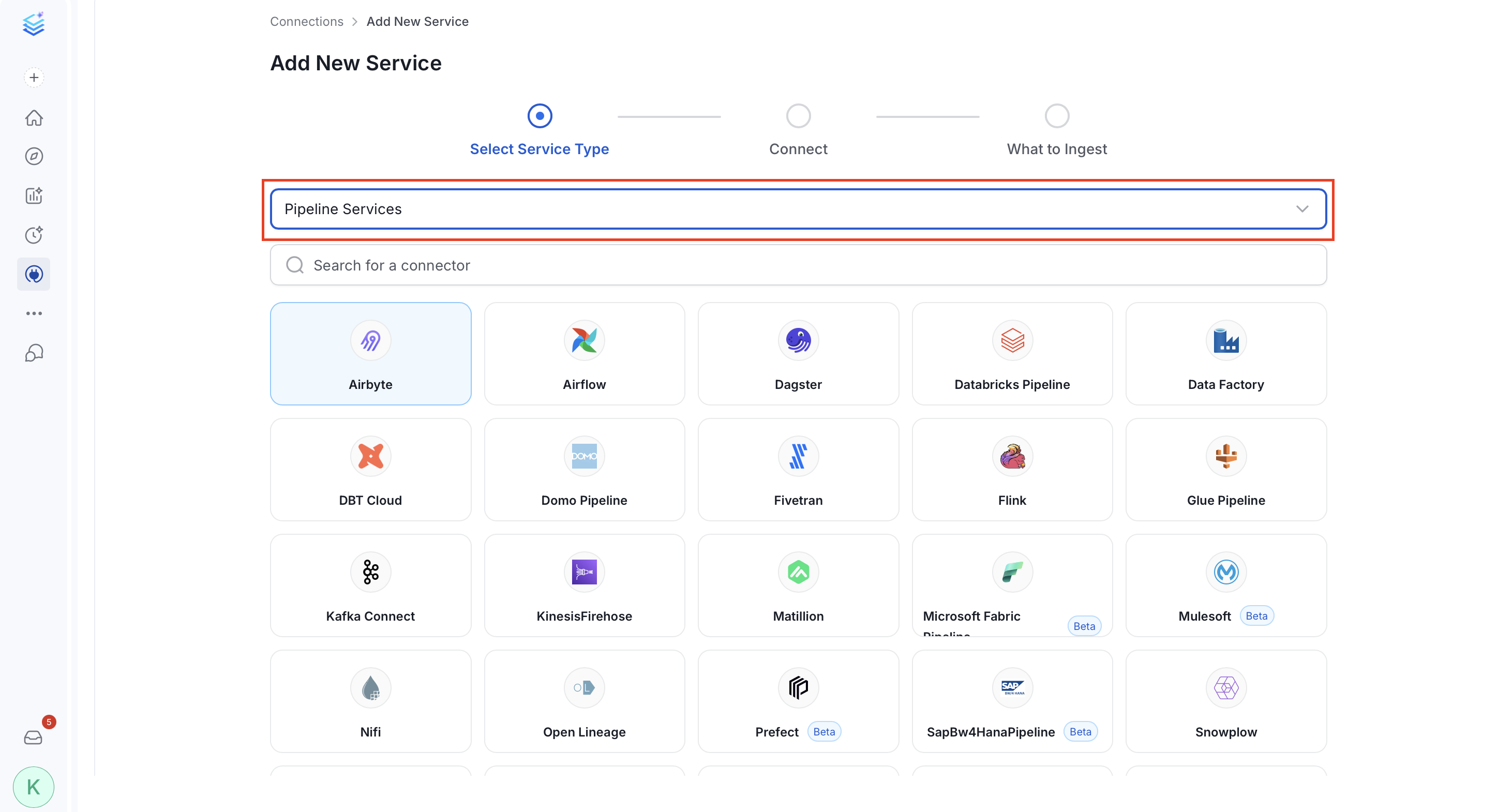Image resolution: width=1498 pixels, height=812 pixels.
Task: Open the Pipeline Services dropdown
Action: [x=799, y=208]
